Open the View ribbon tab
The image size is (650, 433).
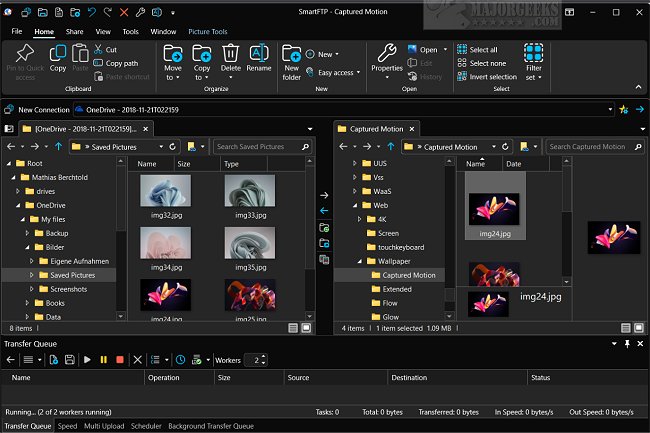[103, 31]
